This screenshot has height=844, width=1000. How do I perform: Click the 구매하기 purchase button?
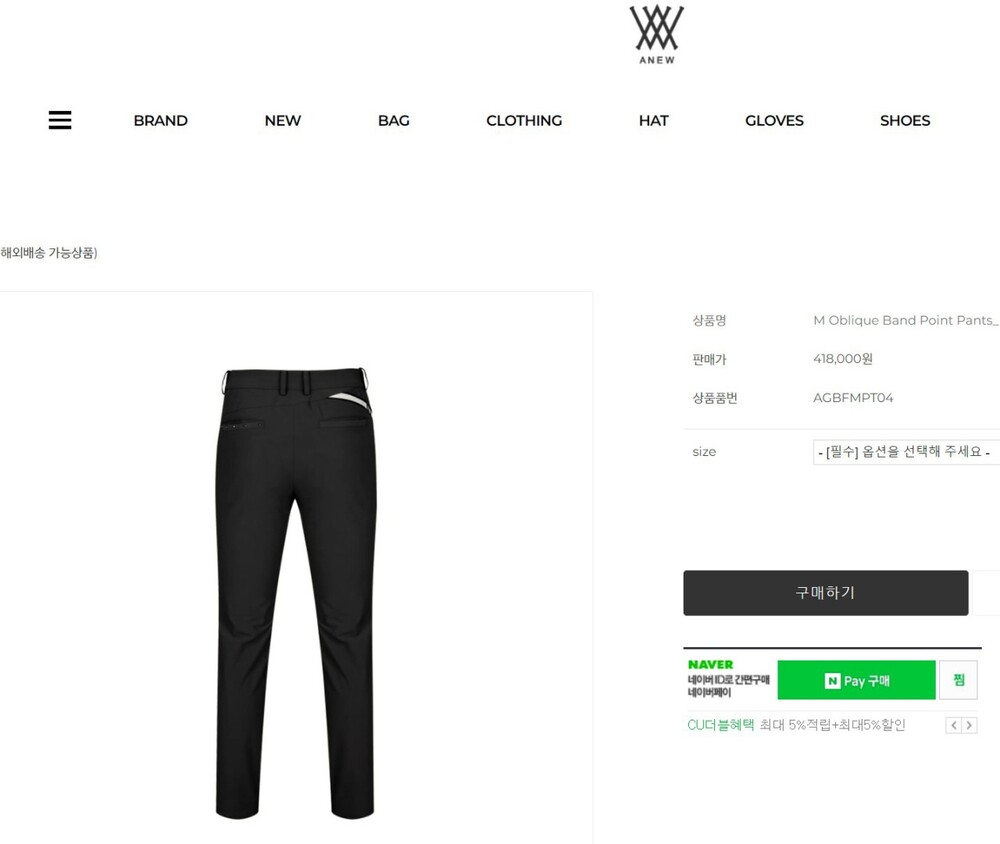[826, 593]
